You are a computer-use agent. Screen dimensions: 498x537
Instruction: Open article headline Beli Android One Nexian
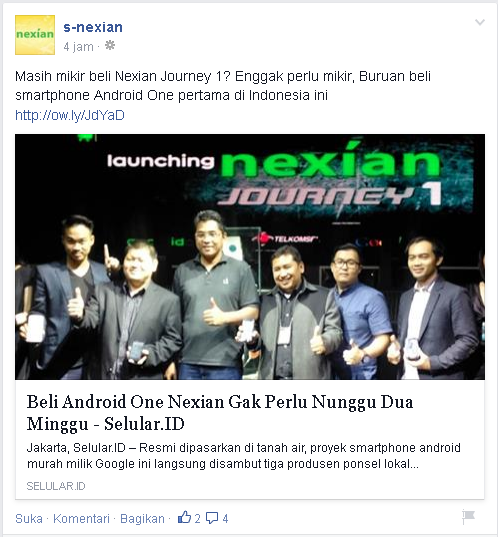click(x=220, y=413)
